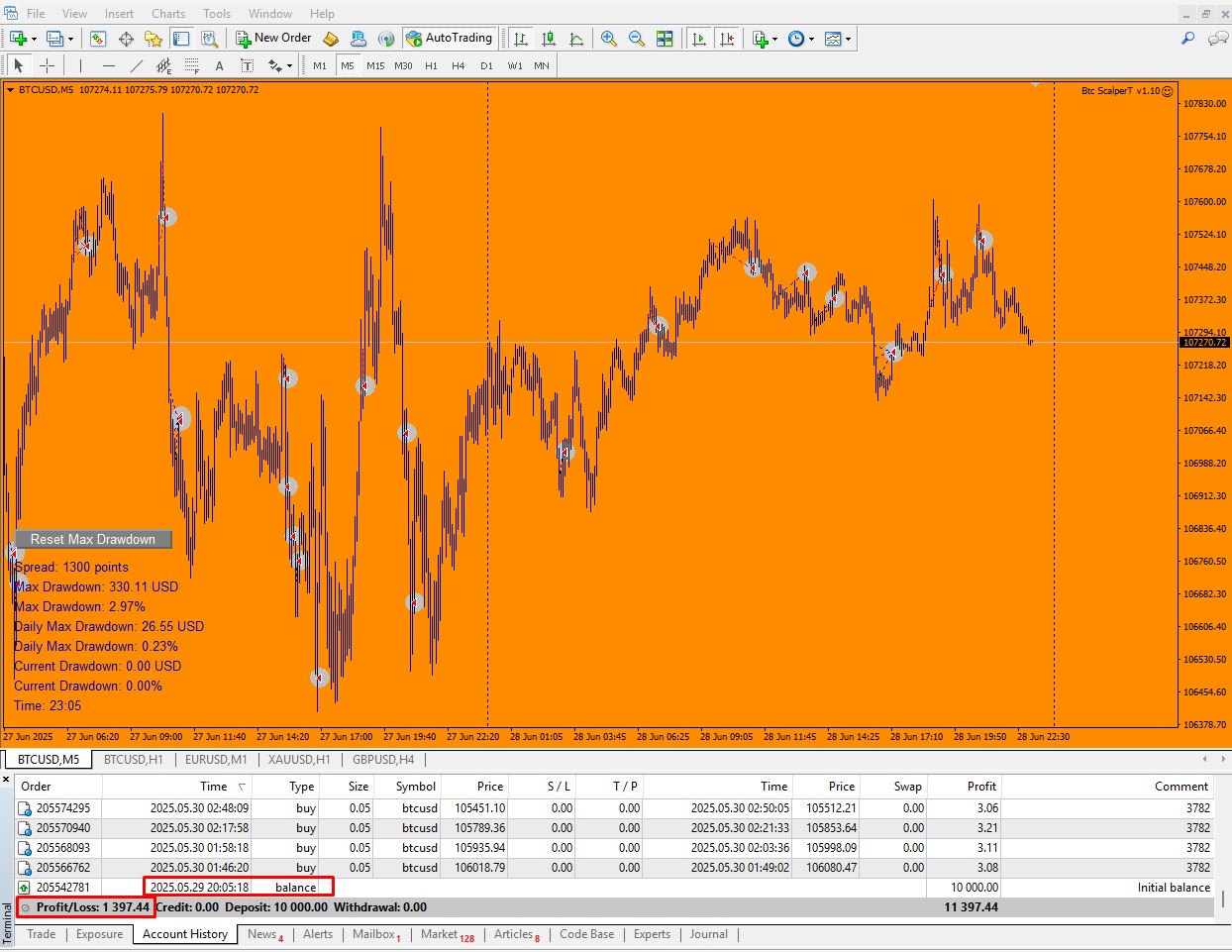This screenshot has width=1232, height=952.
Task: Draw an equidistant channel
Action: (163, 65)
